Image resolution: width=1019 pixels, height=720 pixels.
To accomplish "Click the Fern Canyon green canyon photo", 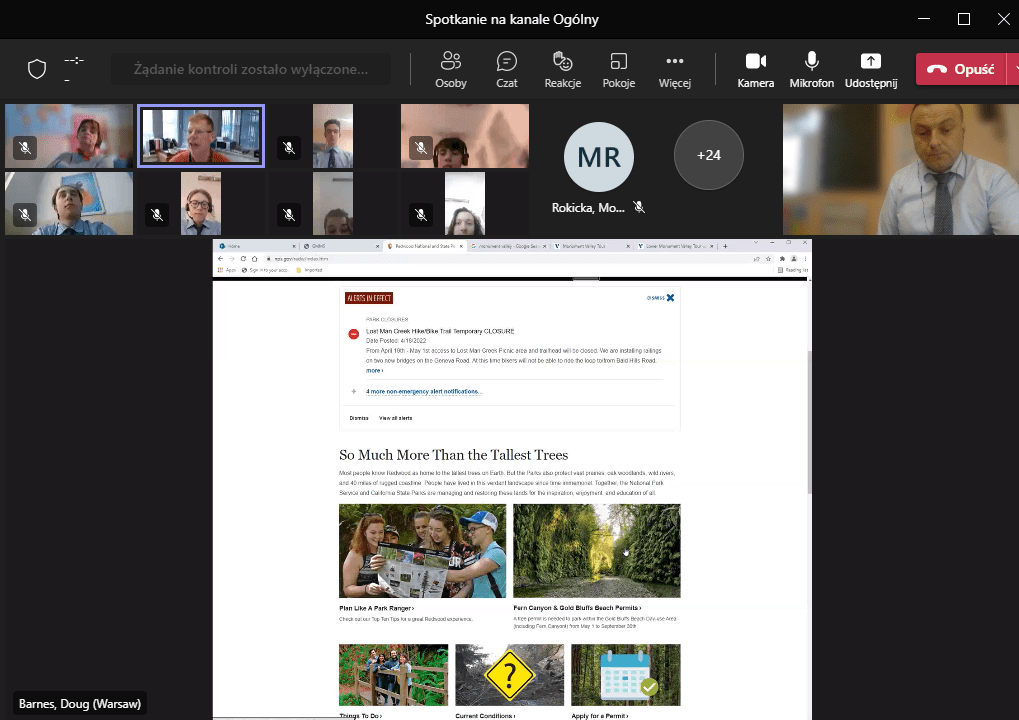I will [596, 551].
